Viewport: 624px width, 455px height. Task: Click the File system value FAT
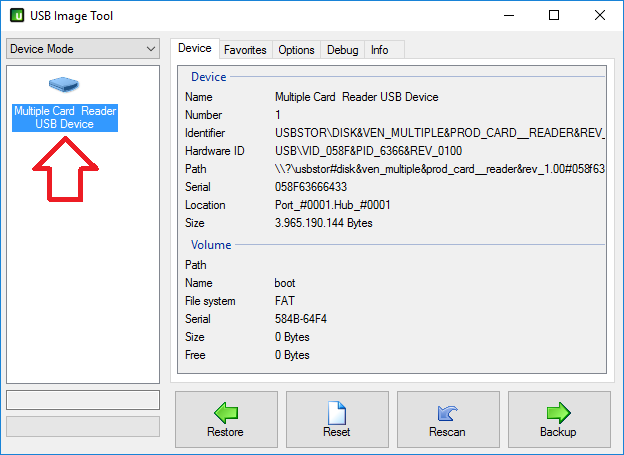pos(285,301)
